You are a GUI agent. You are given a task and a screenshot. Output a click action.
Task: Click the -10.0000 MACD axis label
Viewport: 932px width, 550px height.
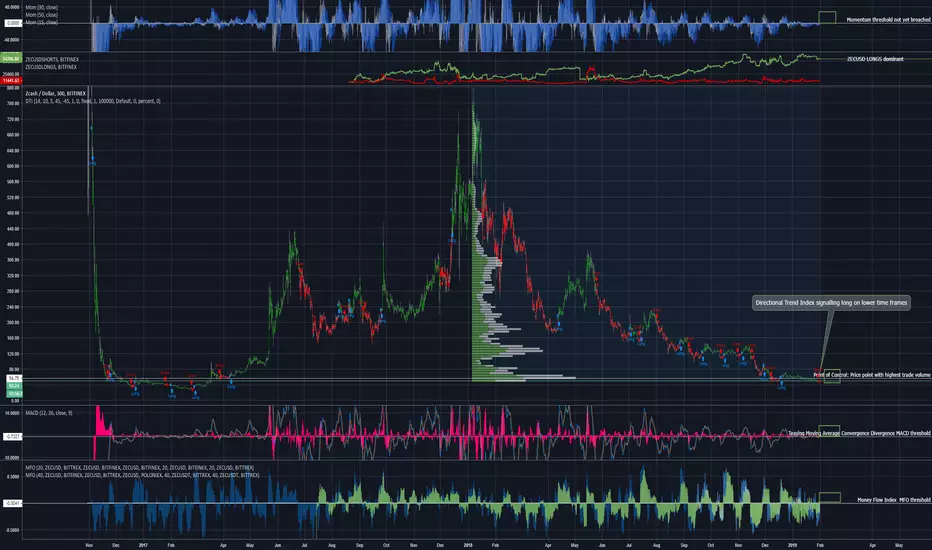click(x=12, y=457)
